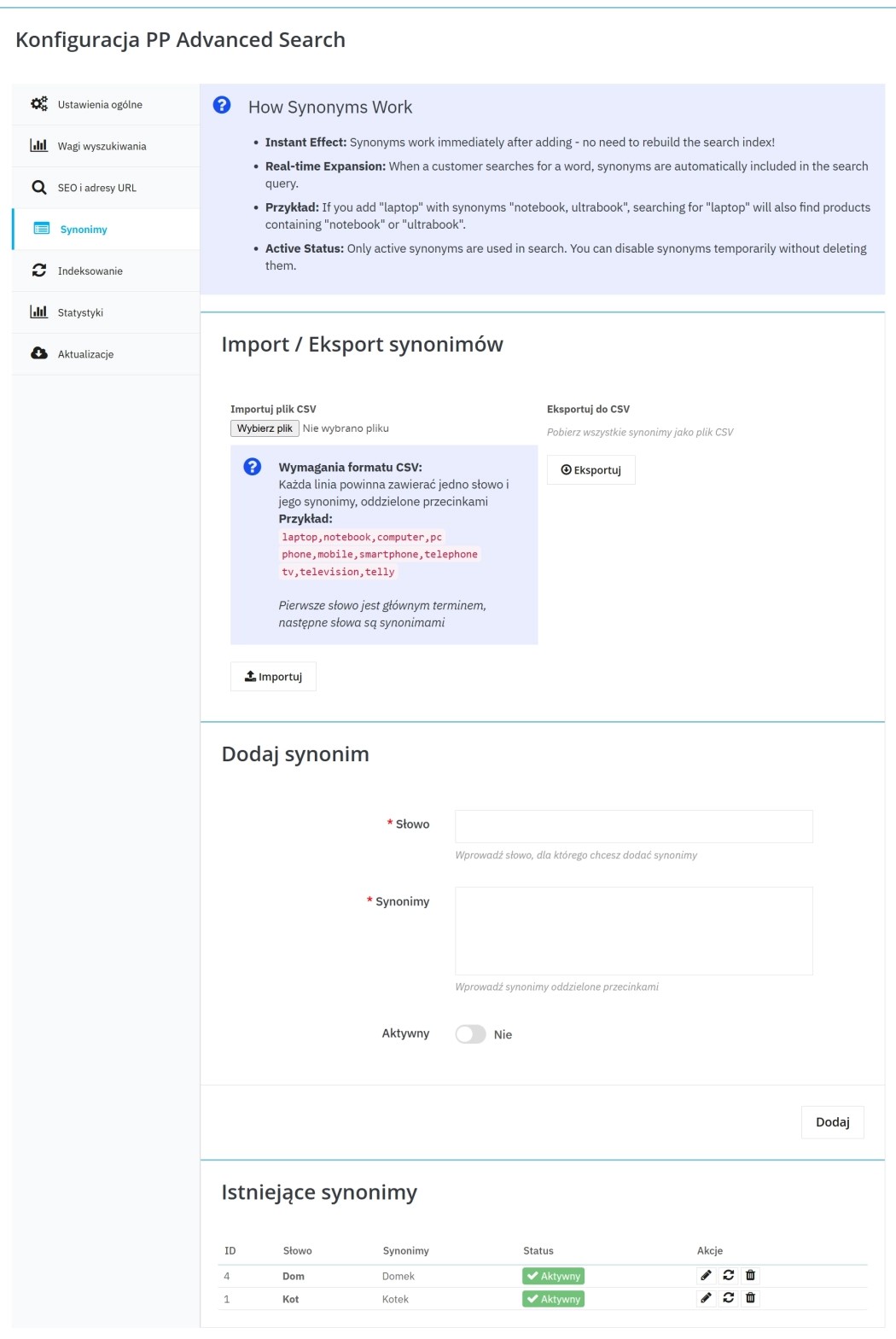Click the refresh icon for Indeksowanie
The height and width of the screenshot is (1339, 896).
click(x=39, y=271)
